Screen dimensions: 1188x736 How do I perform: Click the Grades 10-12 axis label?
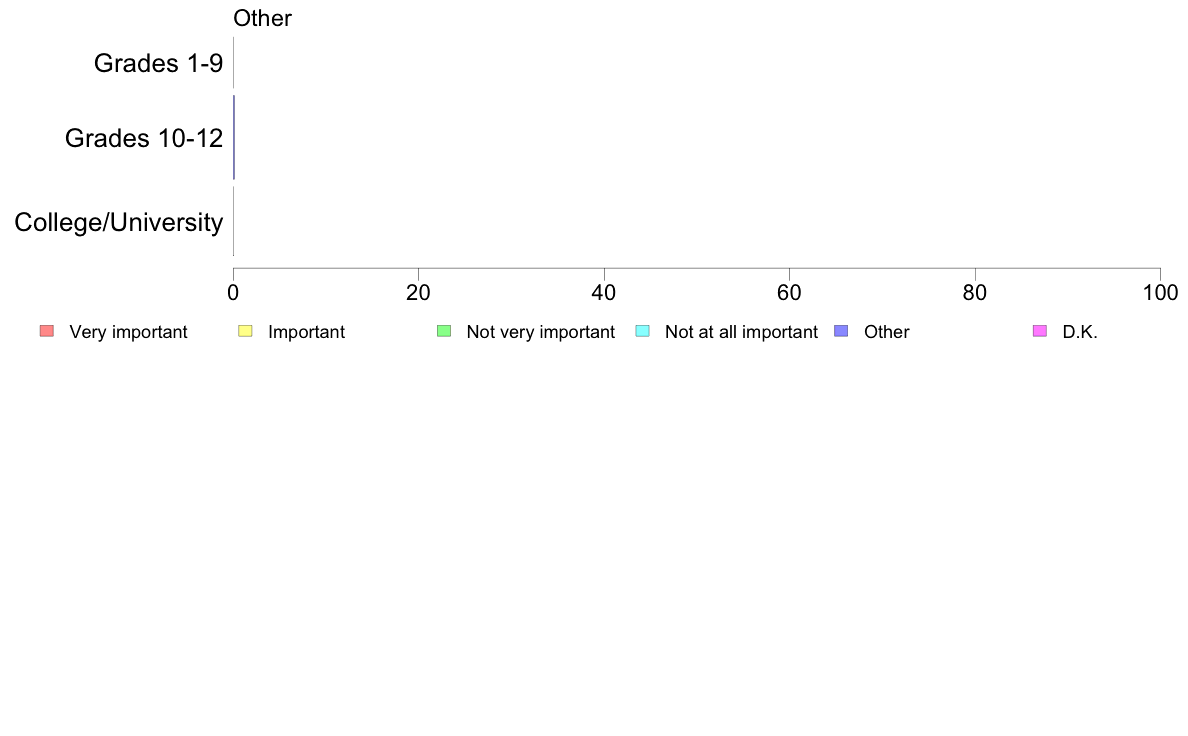pyautogui.click(x=144, y=138)
